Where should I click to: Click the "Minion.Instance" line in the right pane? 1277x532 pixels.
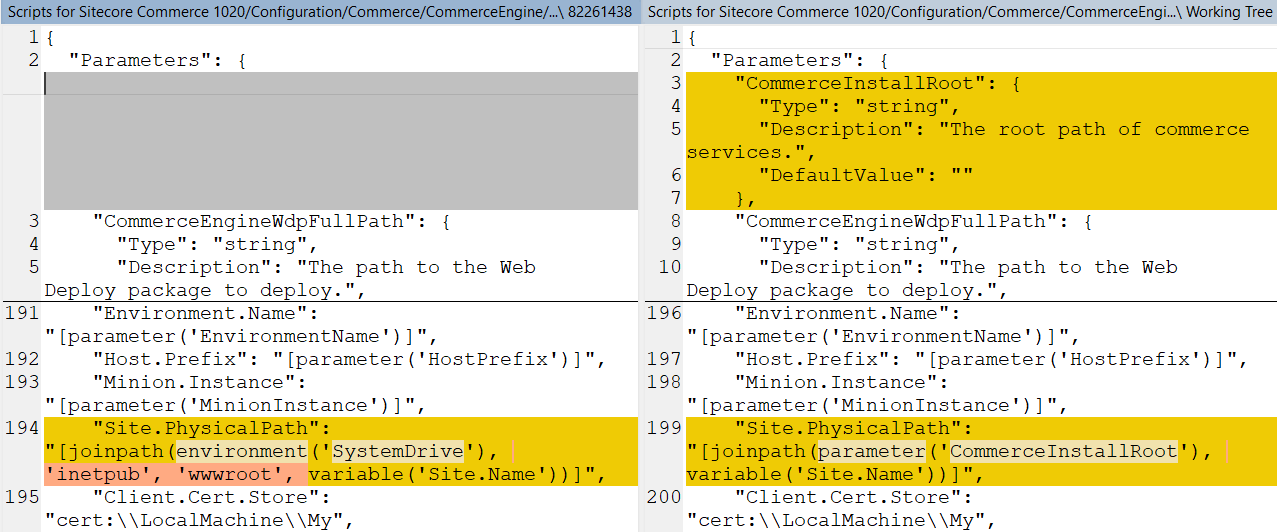[x=832, y=382]
